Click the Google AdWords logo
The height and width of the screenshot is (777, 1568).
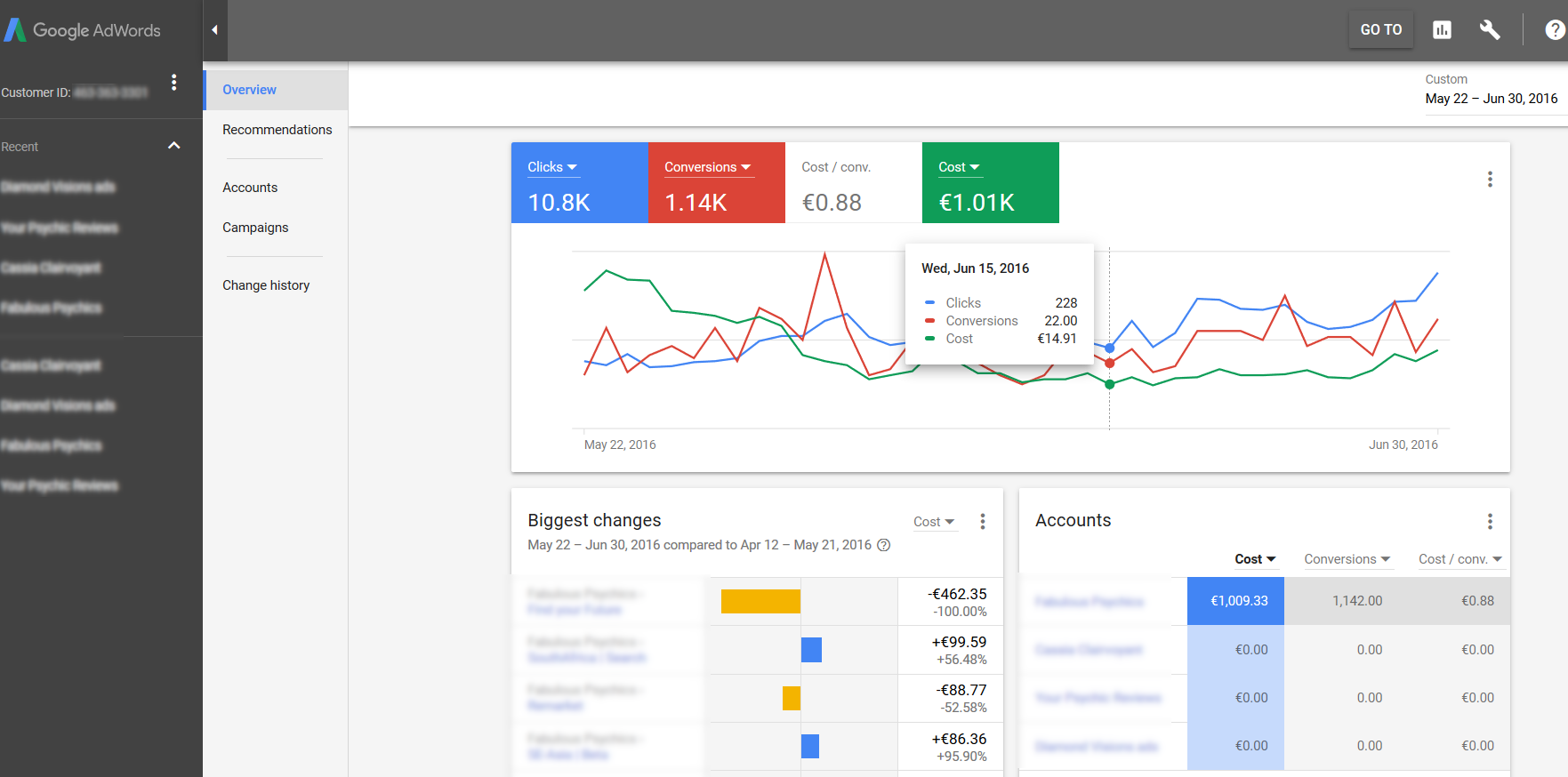point(83,30)
